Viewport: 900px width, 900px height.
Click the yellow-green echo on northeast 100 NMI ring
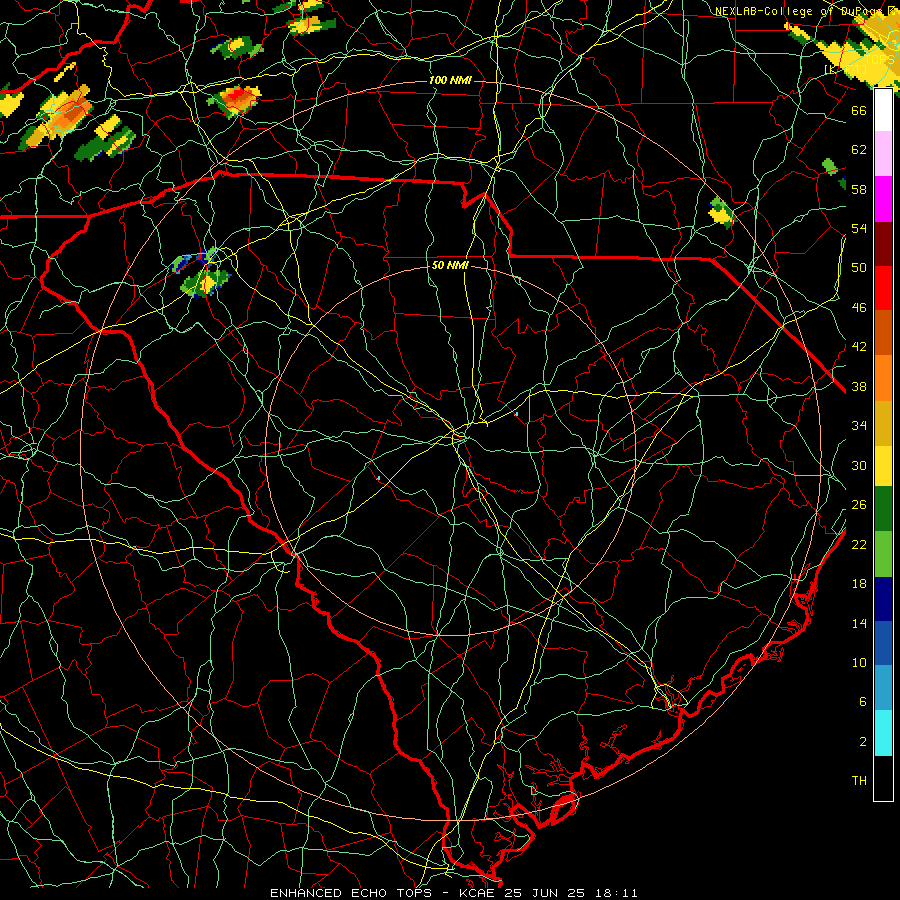tap(721, 212)
